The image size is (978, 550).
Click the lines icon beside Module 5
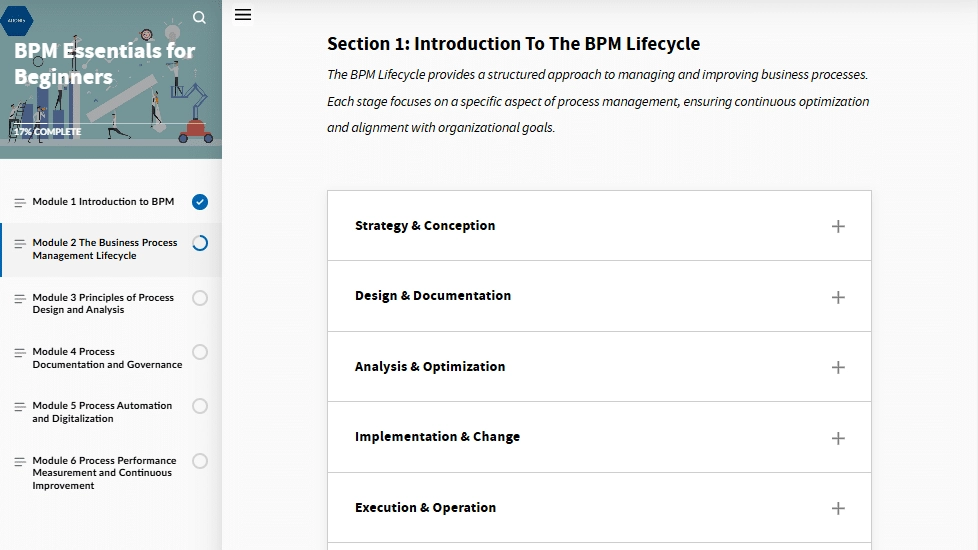point(20,407)
